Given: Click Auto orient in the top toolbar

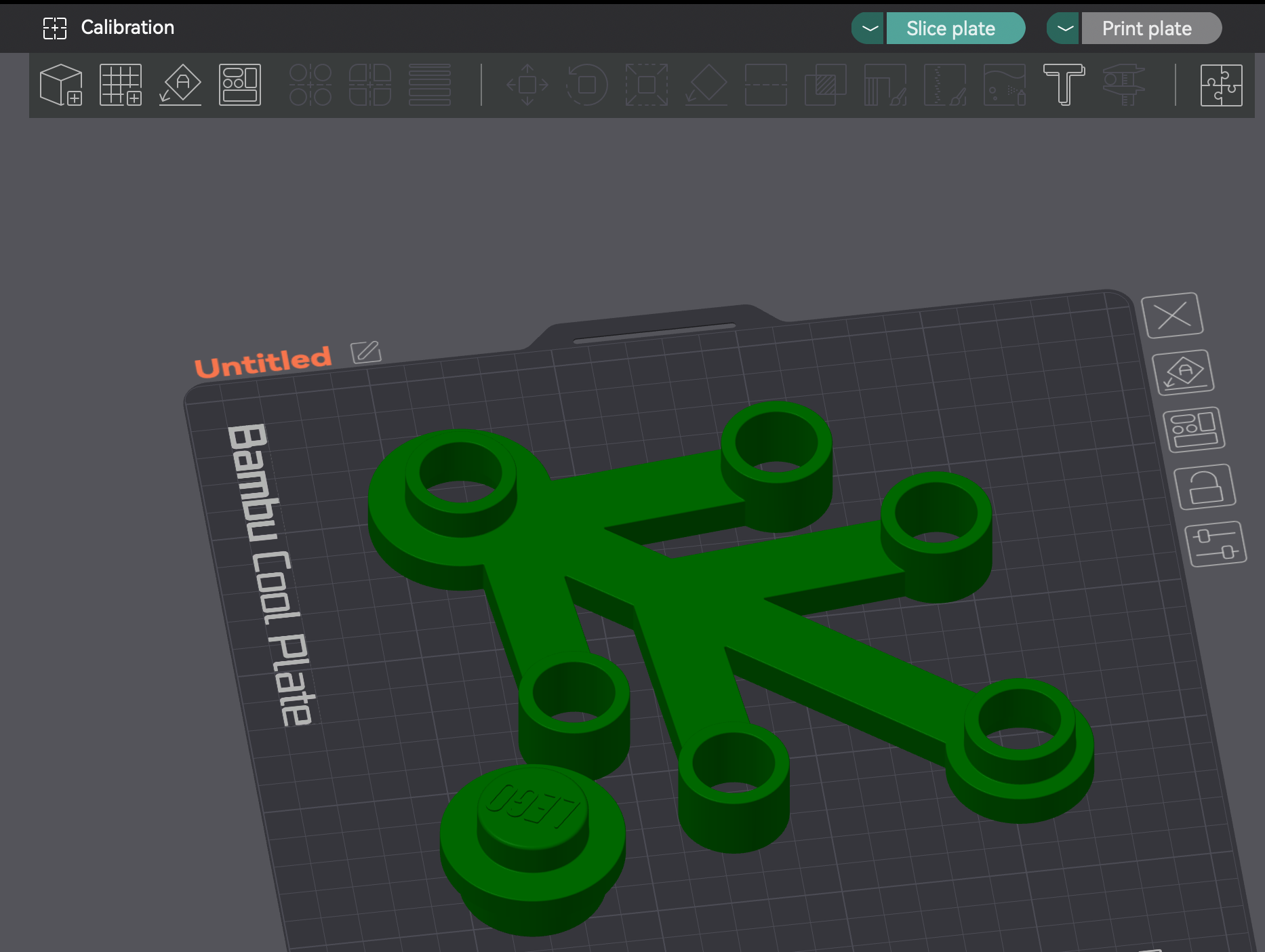Looking at the screenshot, I should 180,85.
